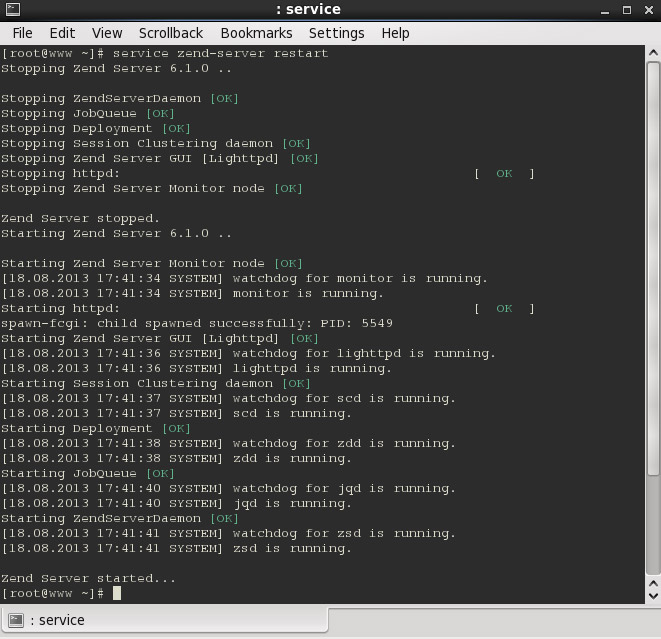Click the cursor block at the last prompt
This screenshot has width=661, height=639.
click(117, 593)
